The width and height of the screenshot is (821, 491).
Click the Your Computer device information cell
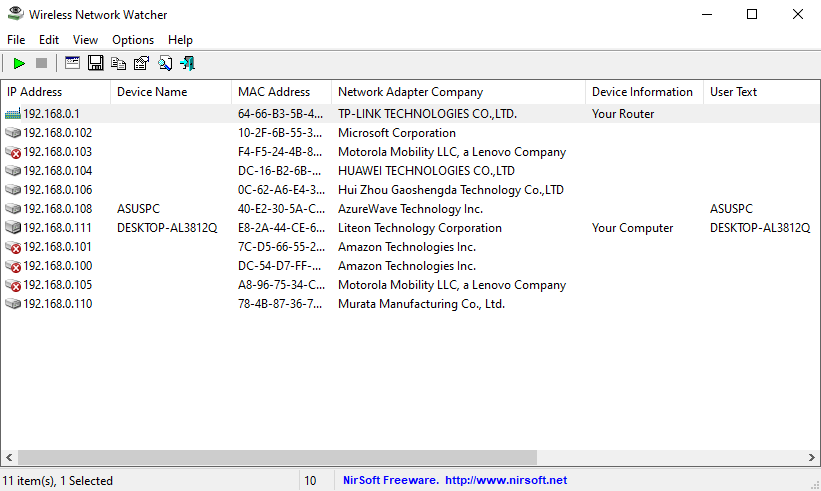point(633,228)
